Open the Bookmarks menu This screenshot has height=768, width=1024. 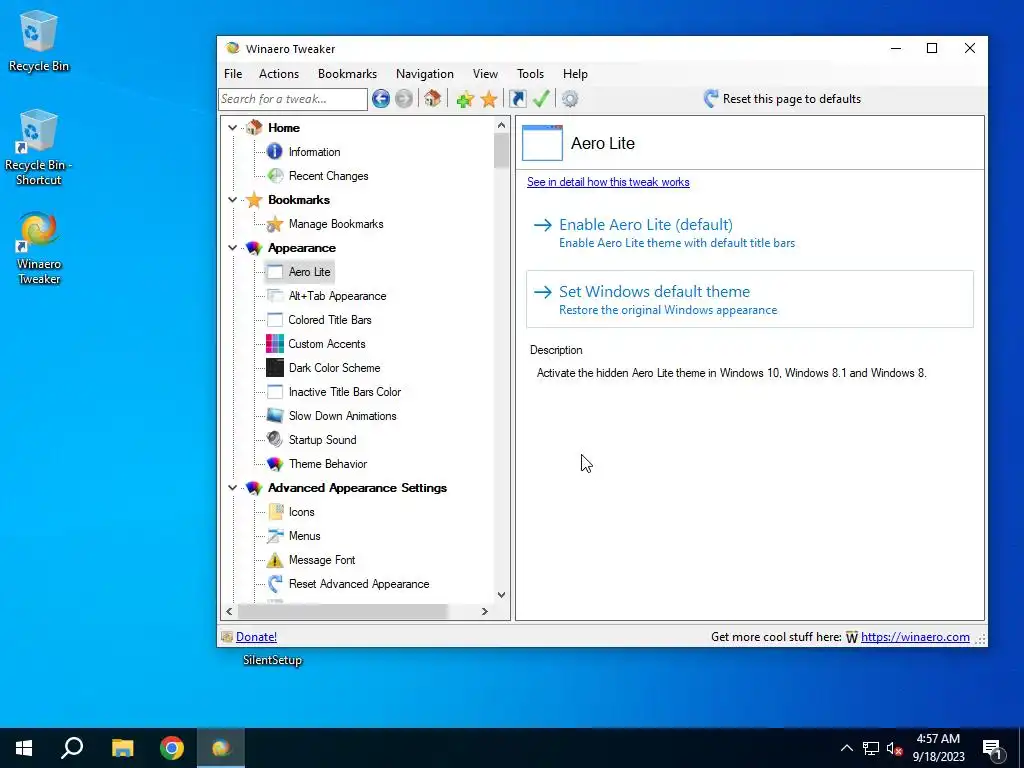[347, 74]
